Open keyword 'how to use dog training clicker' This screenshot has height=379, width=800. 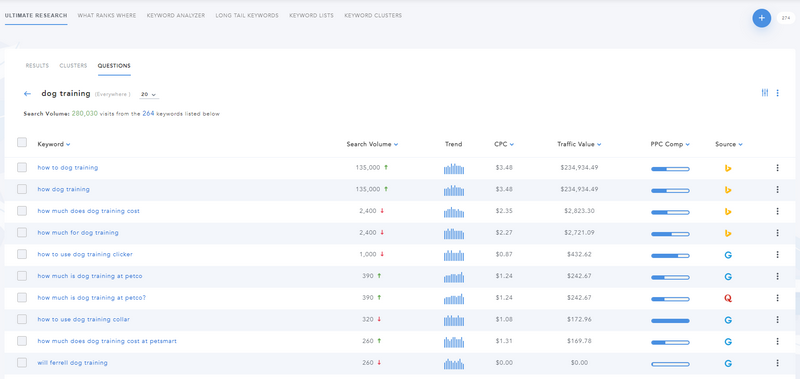(85, 255)
